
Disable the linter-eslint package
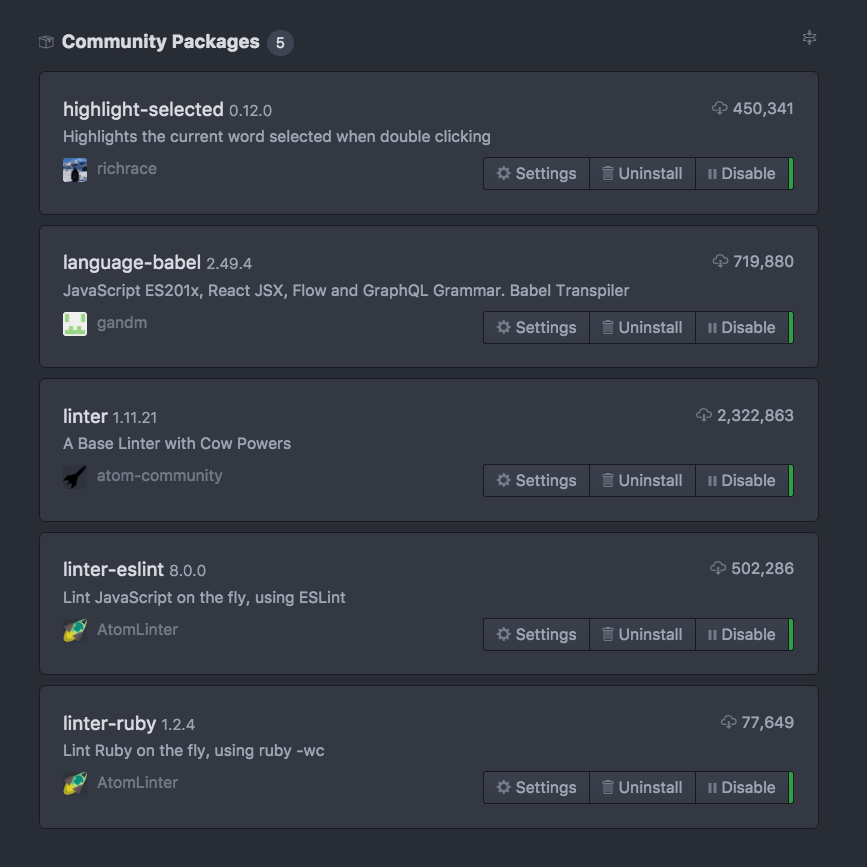741,634
